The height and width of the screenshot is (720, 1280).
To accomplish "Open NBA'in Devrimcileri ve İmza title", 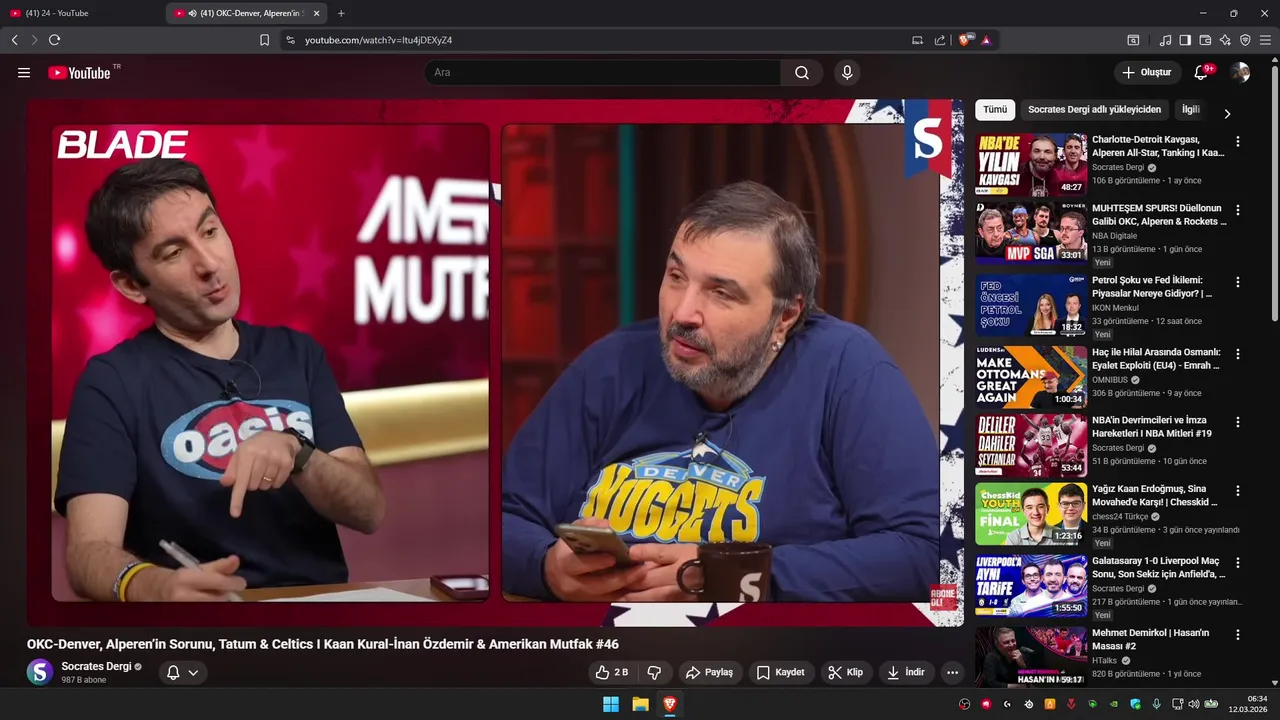I will pos(1151,427).
